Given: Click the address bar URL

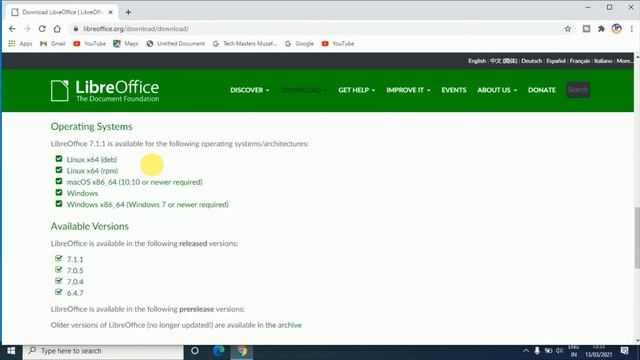Looking at the screenshot, I should coord(136,29).
